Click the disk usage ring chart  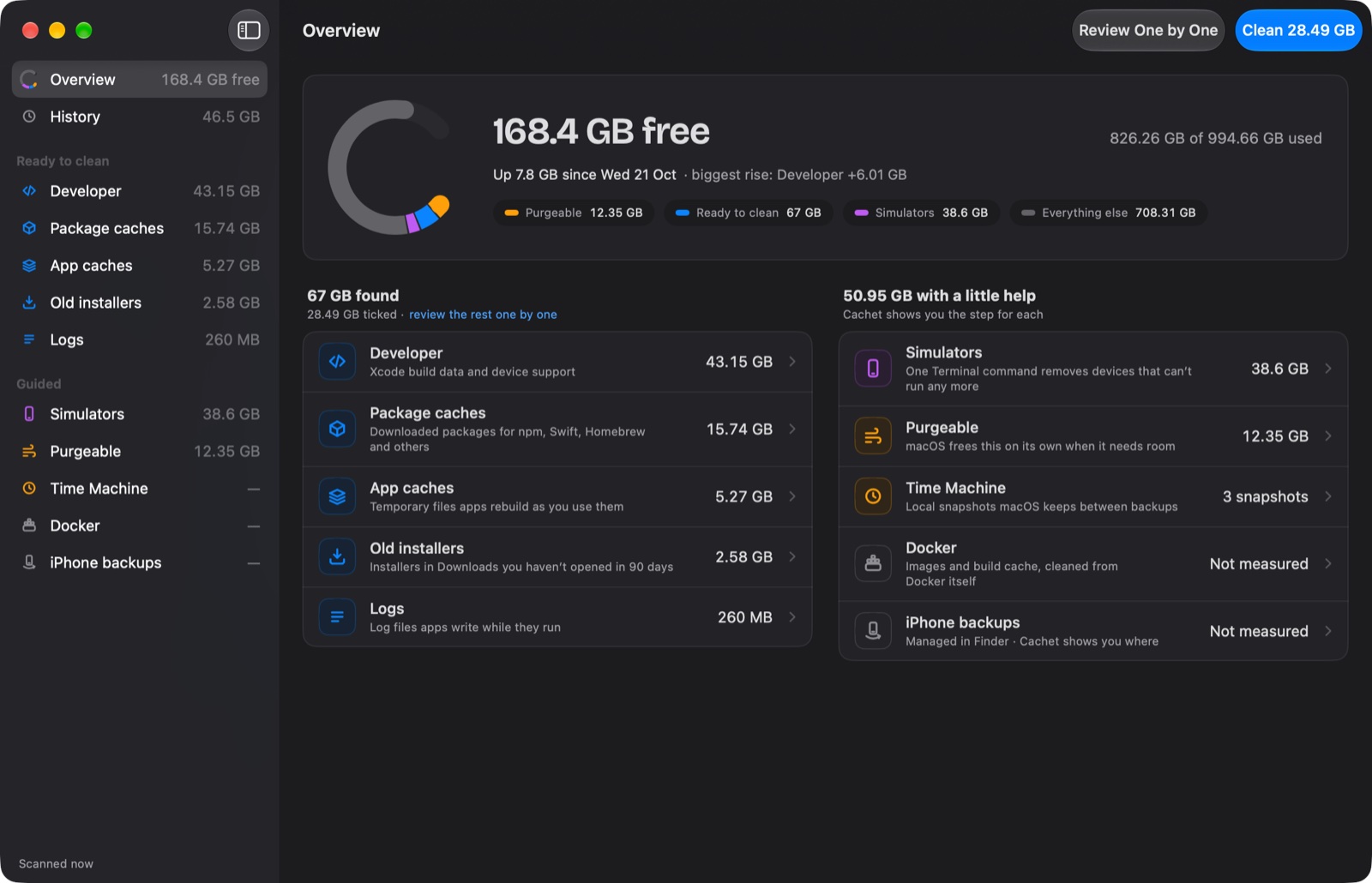[389, 168]
